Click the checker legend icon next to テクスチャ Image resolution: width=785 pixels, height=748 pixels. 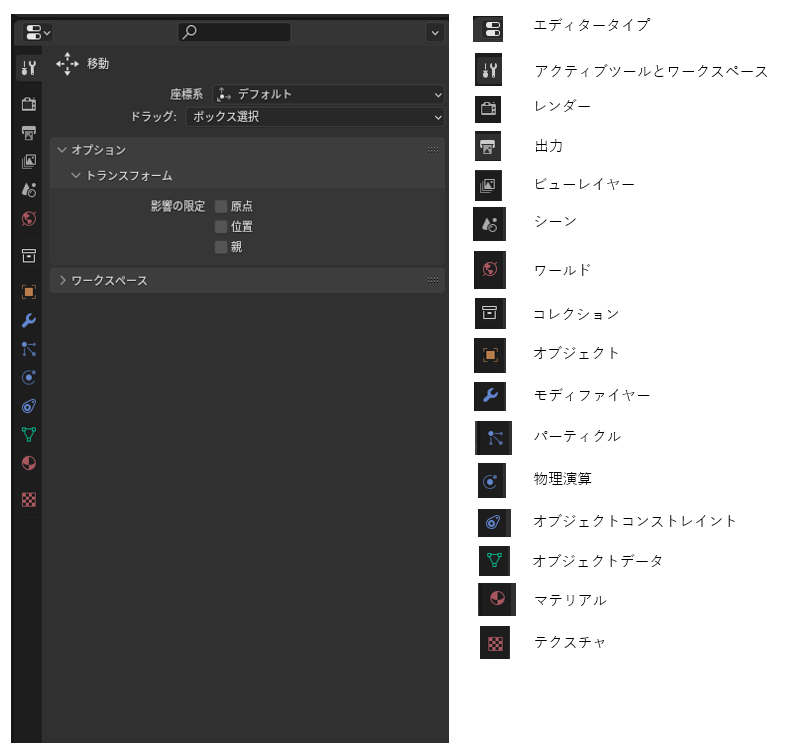(495, 642)
